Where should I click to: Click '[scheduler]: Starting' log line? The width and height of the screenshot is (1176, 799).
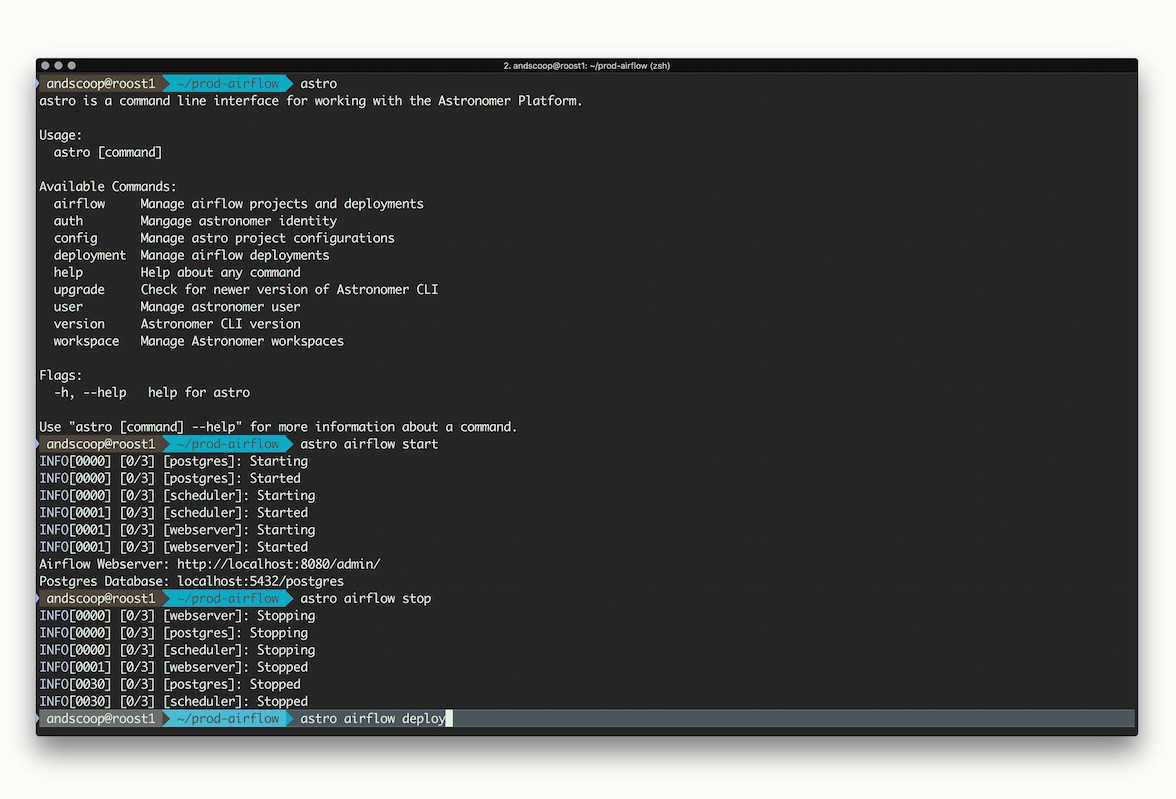(x=178, y=496)
